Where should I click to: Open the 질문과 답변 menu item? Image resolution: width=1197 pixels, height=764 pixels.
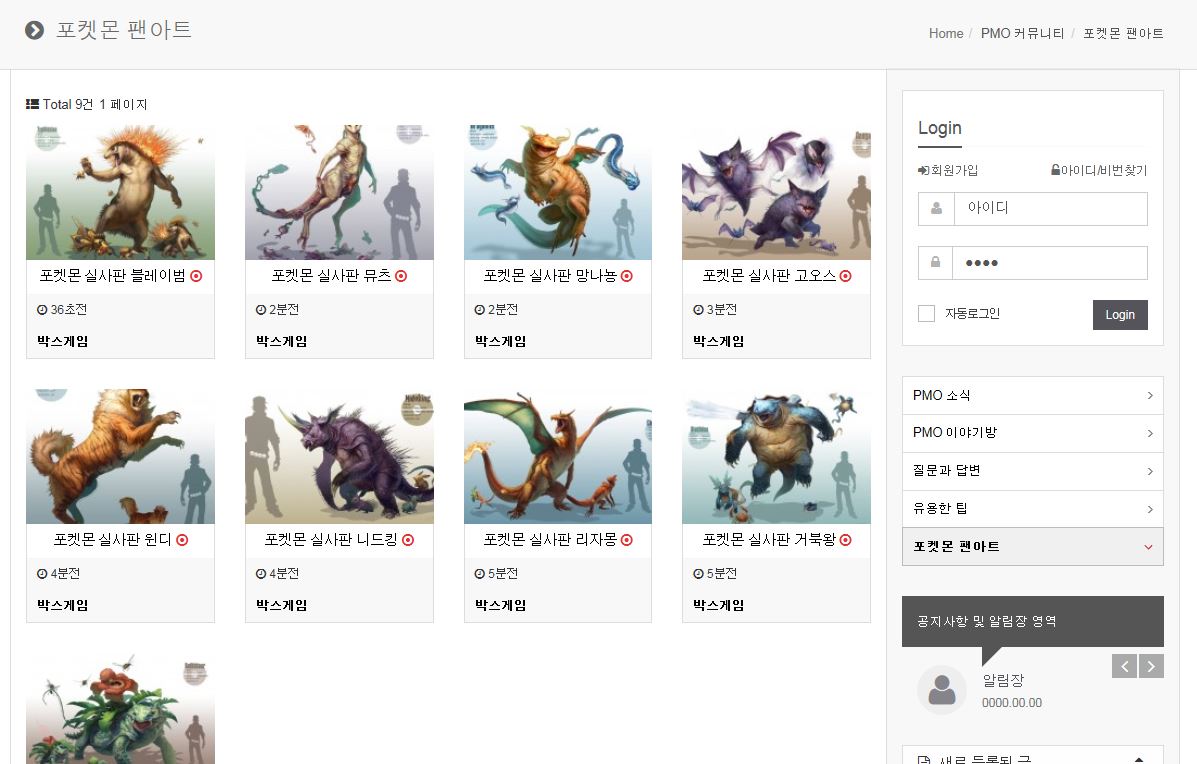[x=1032, y=472]
